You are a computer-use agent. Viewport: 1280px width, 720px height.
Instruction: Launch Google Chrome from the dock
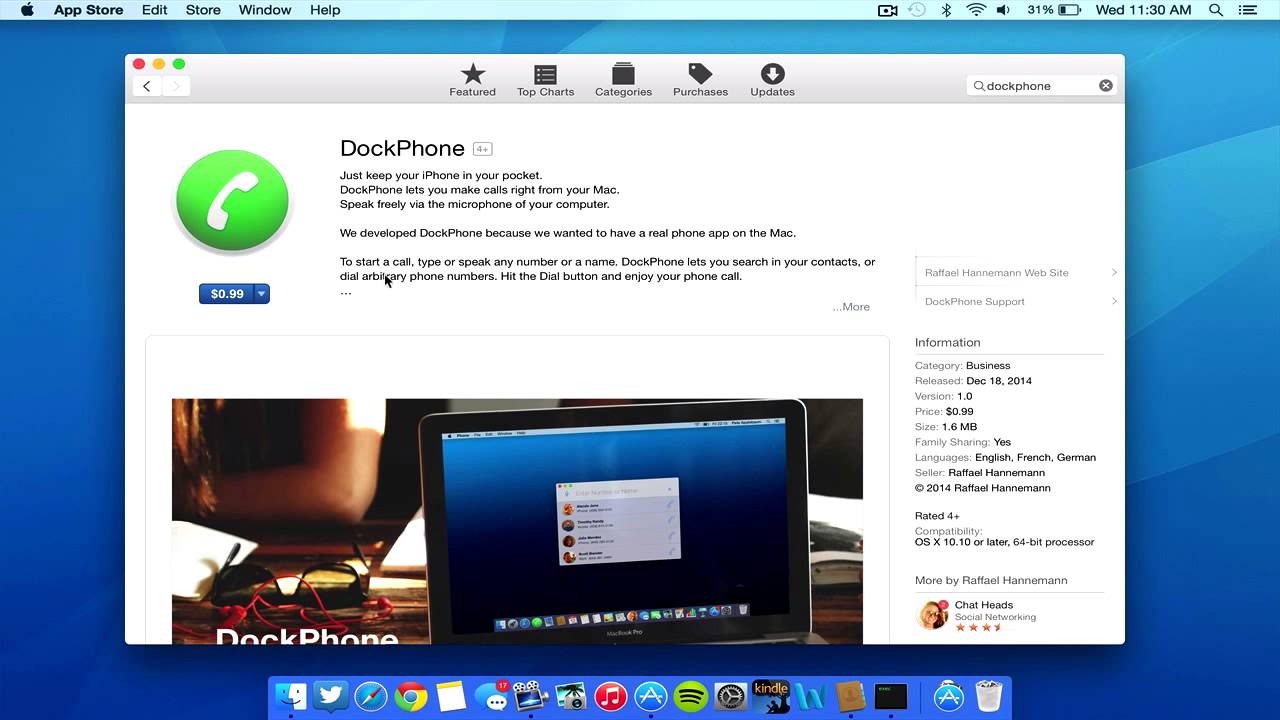click(411, 696)
